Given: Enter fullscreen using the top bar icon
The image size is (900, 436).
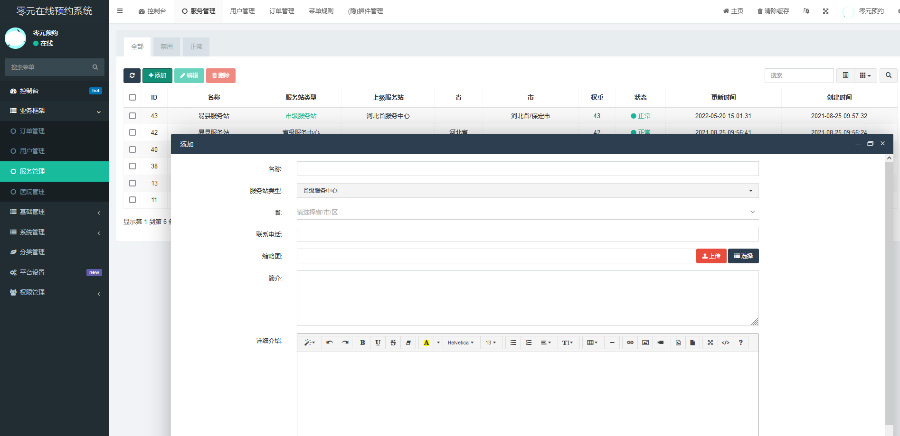Looking at the screenshot, I should pyautogui.click(x=825, y=11).
